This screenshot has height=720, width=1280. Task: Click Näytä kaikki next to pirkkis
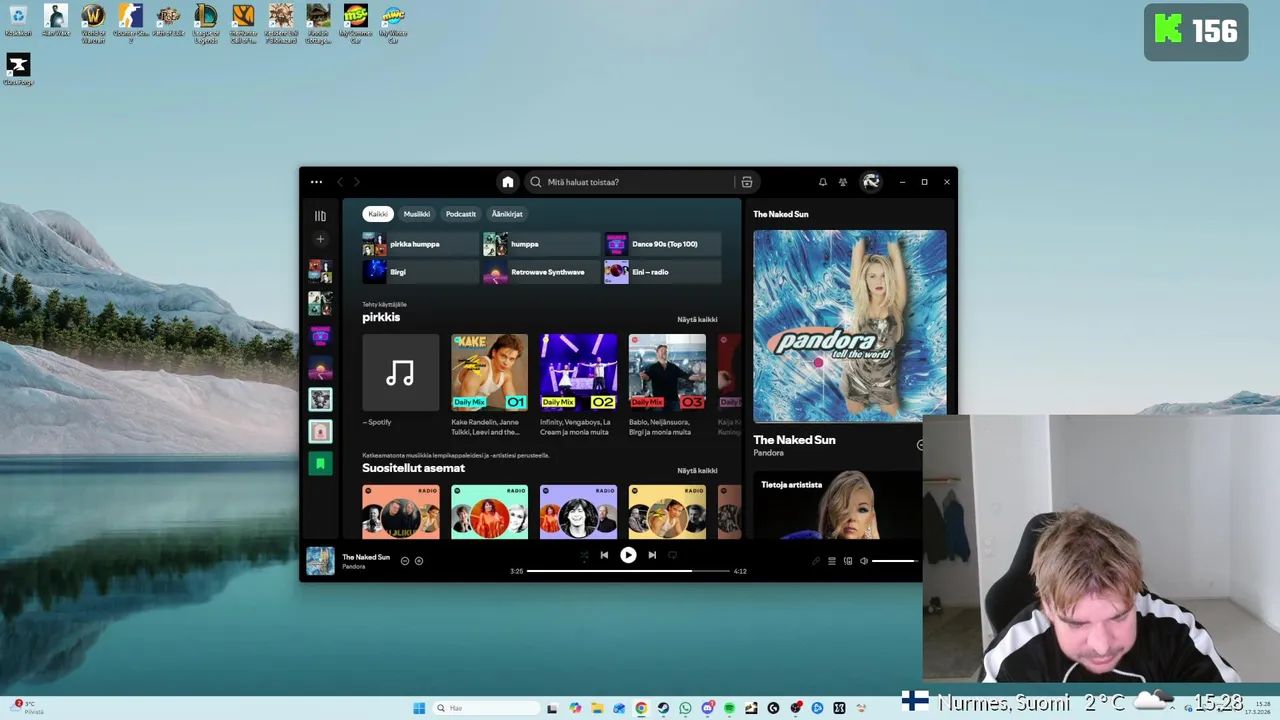[697, 320]
